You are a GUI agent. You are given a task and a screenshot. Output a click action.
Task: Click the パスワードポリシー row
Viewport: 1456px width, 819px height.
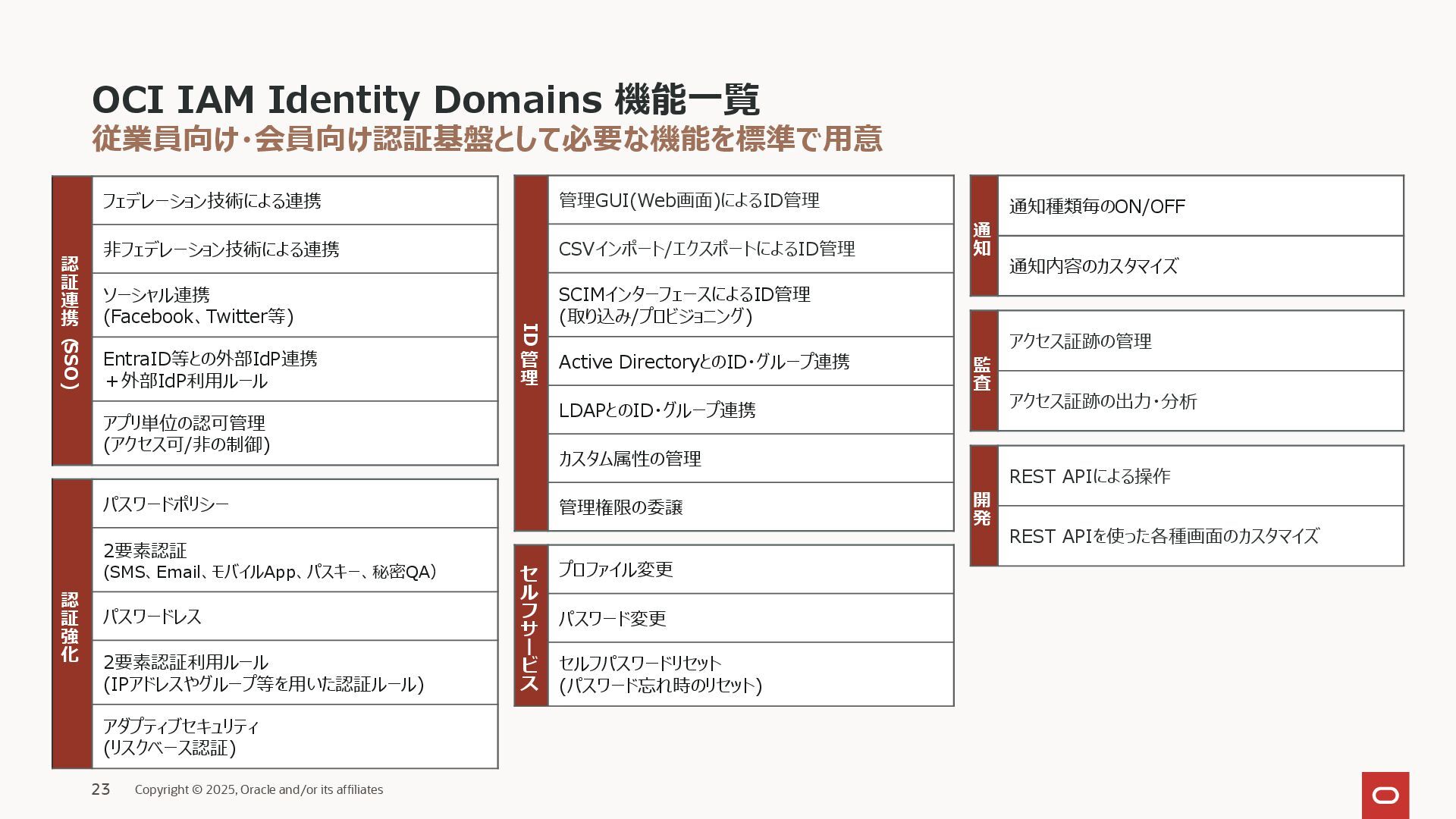point(294,504)
